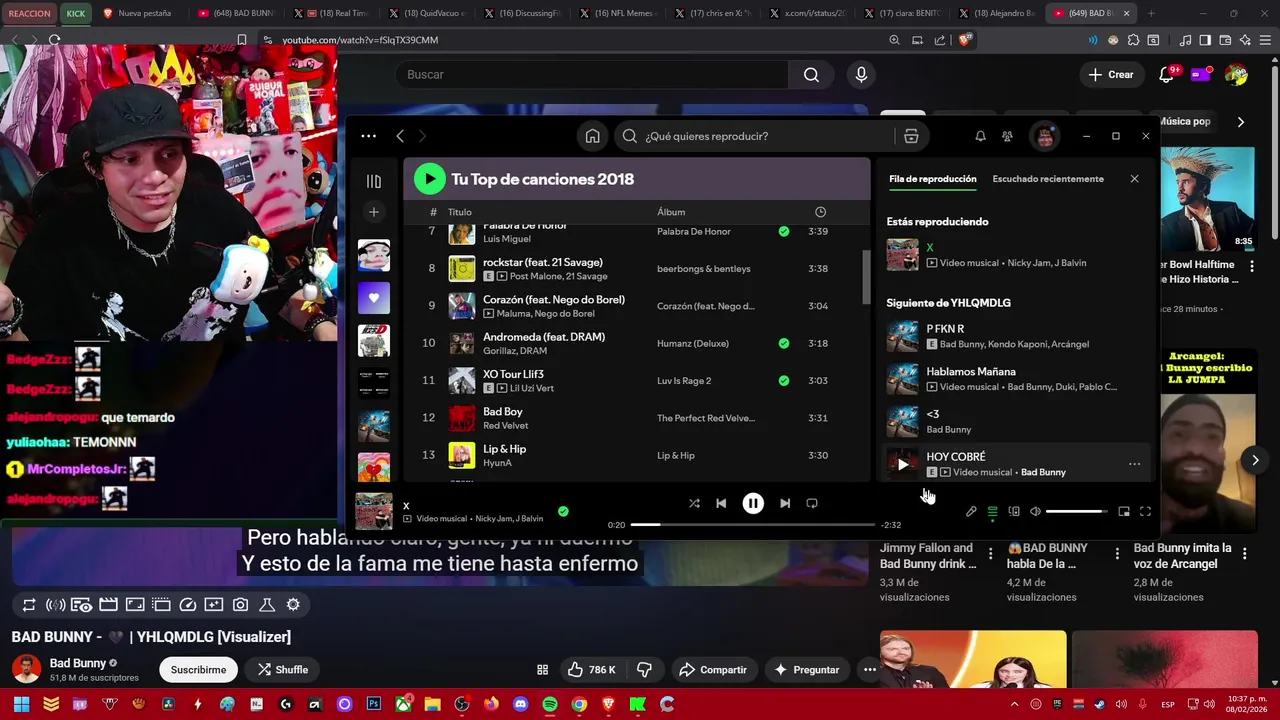
Task: Open Spotify Browse icon in search bar
Action: click(x=911, y=136)
